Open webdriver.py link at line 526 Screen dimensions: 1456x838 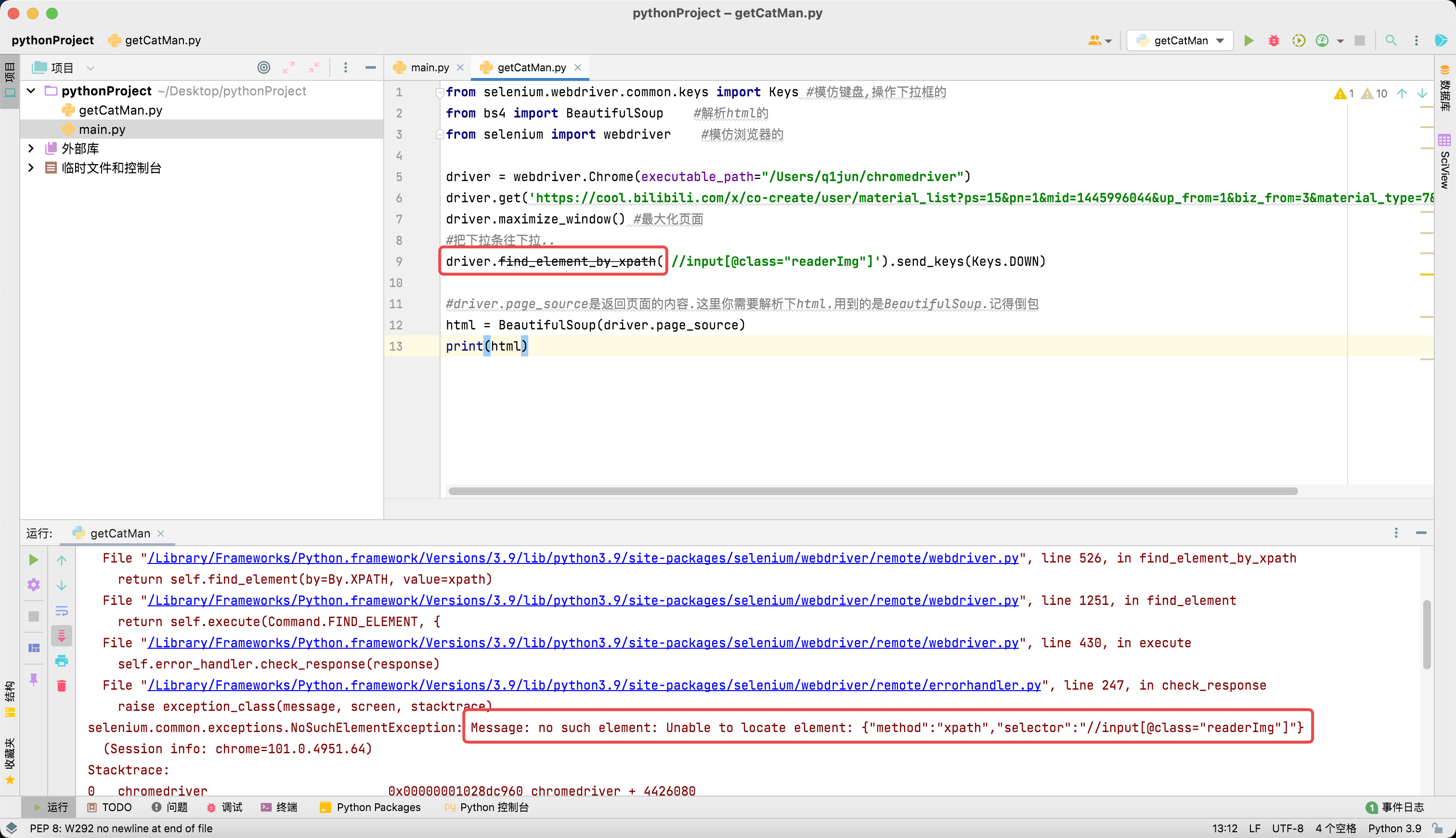click(584, 558)
